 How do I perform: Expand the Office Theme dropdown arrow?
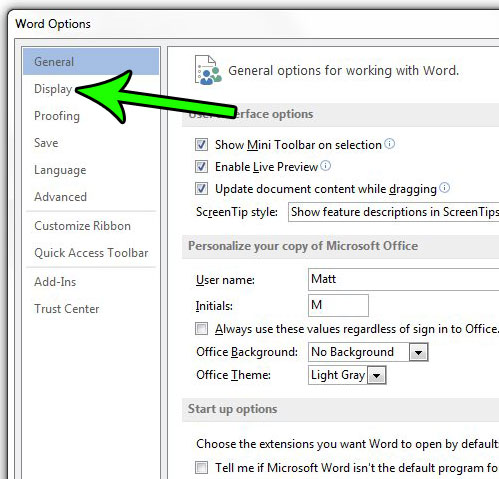tap(377, 376)
